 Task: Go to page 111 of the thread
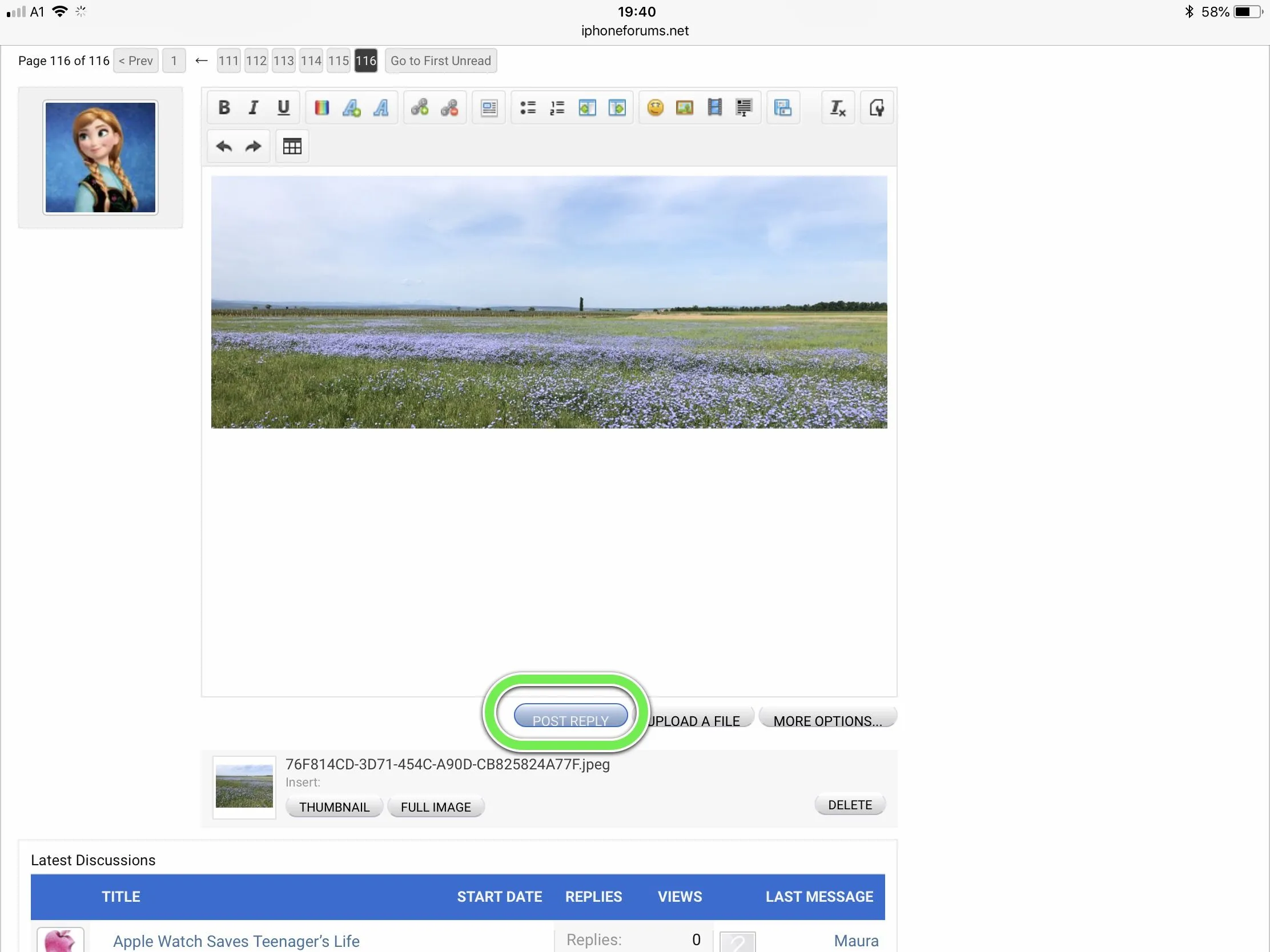pos(228,61)
